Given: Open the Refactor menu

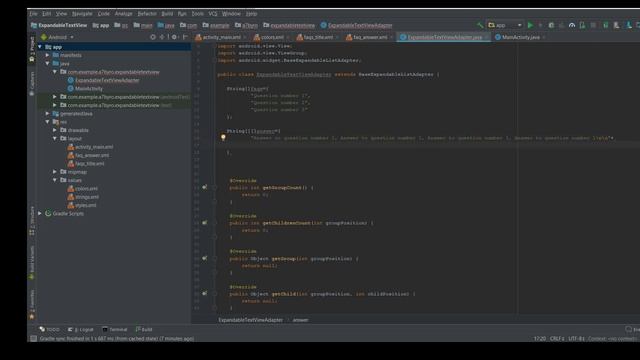Looking at the screenshot, I should coord(147,14).
